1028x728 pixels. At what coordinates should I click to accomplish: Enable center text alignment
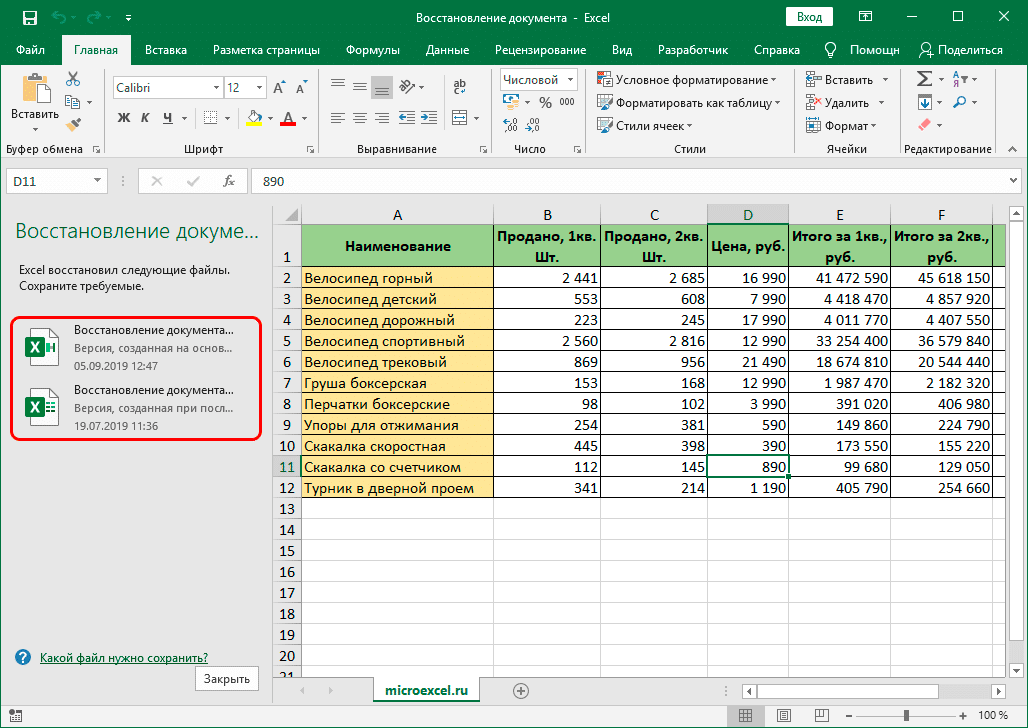[x=358, y=118]
